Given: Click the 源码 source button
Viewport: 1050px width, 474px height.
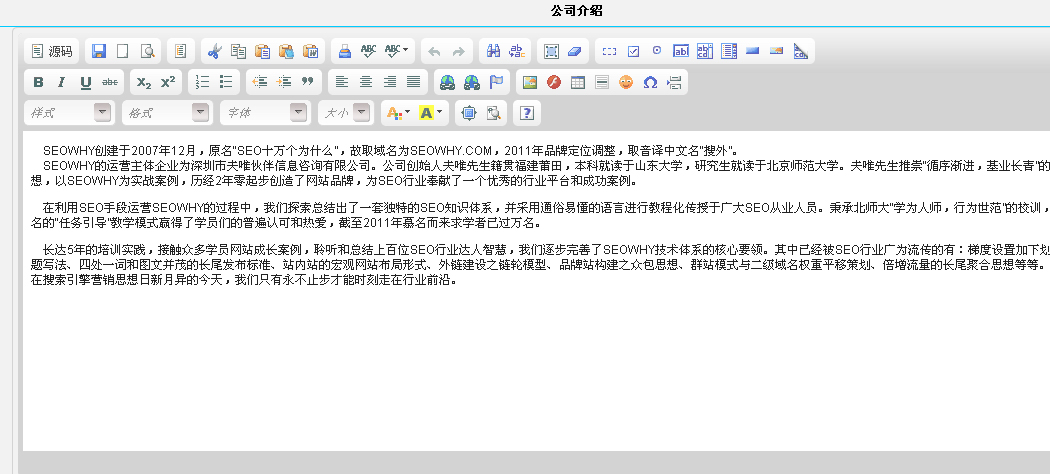Looking at the screenshot, I should (x=52, y=51).
